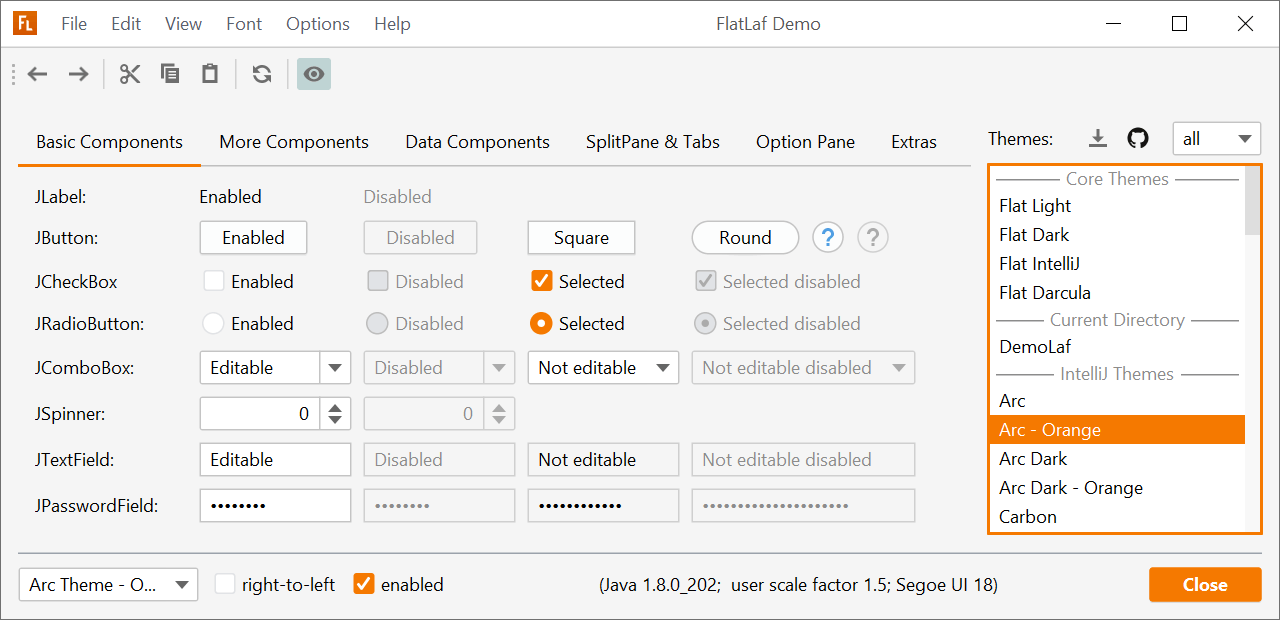Click the Paste clipboard icon
Viewport: 1280px width, 620px height.
pyautogui.click(x=210, y=74)
